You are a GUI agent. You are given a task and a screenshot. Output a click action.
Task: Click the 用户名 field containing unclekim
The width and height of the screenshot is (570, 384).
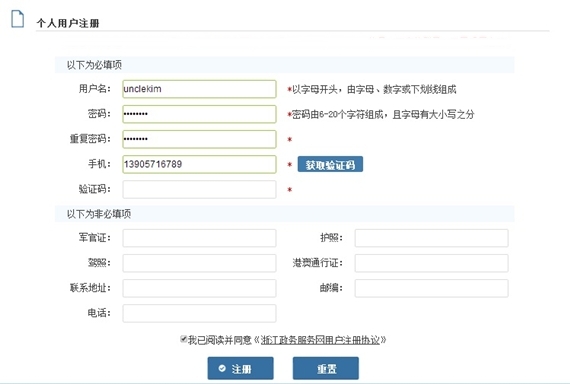(x=199, y=89)
